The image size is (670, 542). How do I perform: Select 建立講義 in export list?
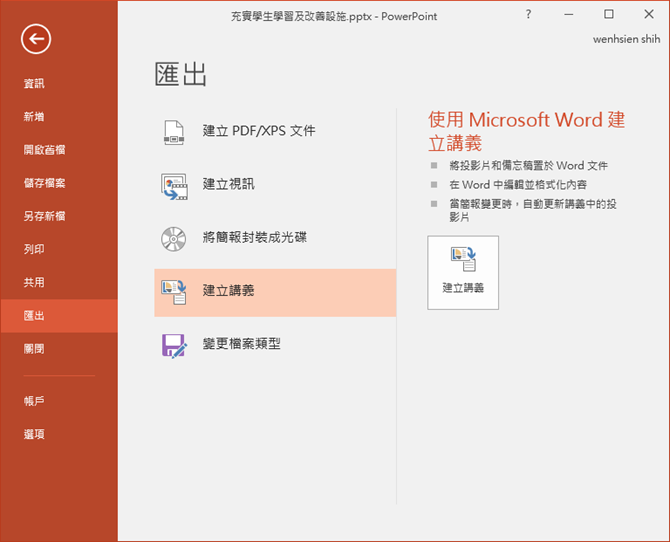pos(275,292)
